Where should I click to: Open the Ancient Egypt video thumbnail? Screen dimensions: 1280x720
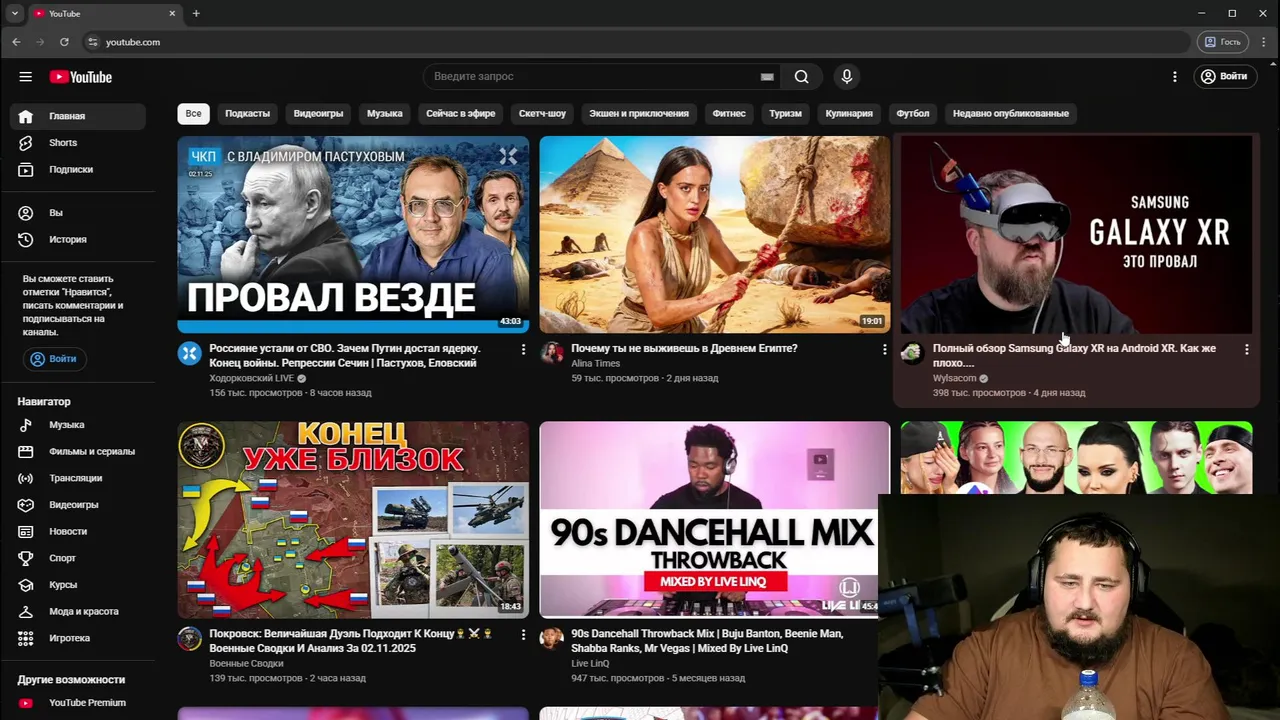[714, 234]
